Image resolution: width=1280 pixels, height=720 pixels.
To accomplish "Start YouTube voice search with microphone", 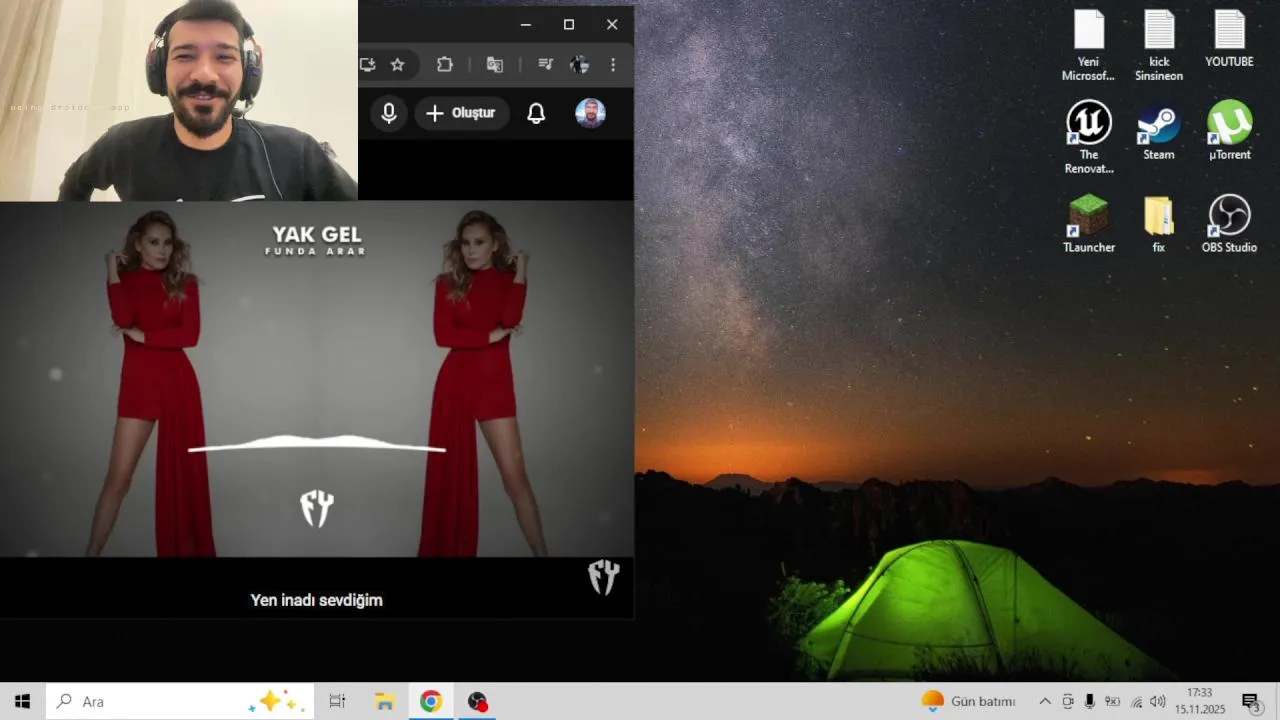I will [389, 113].
